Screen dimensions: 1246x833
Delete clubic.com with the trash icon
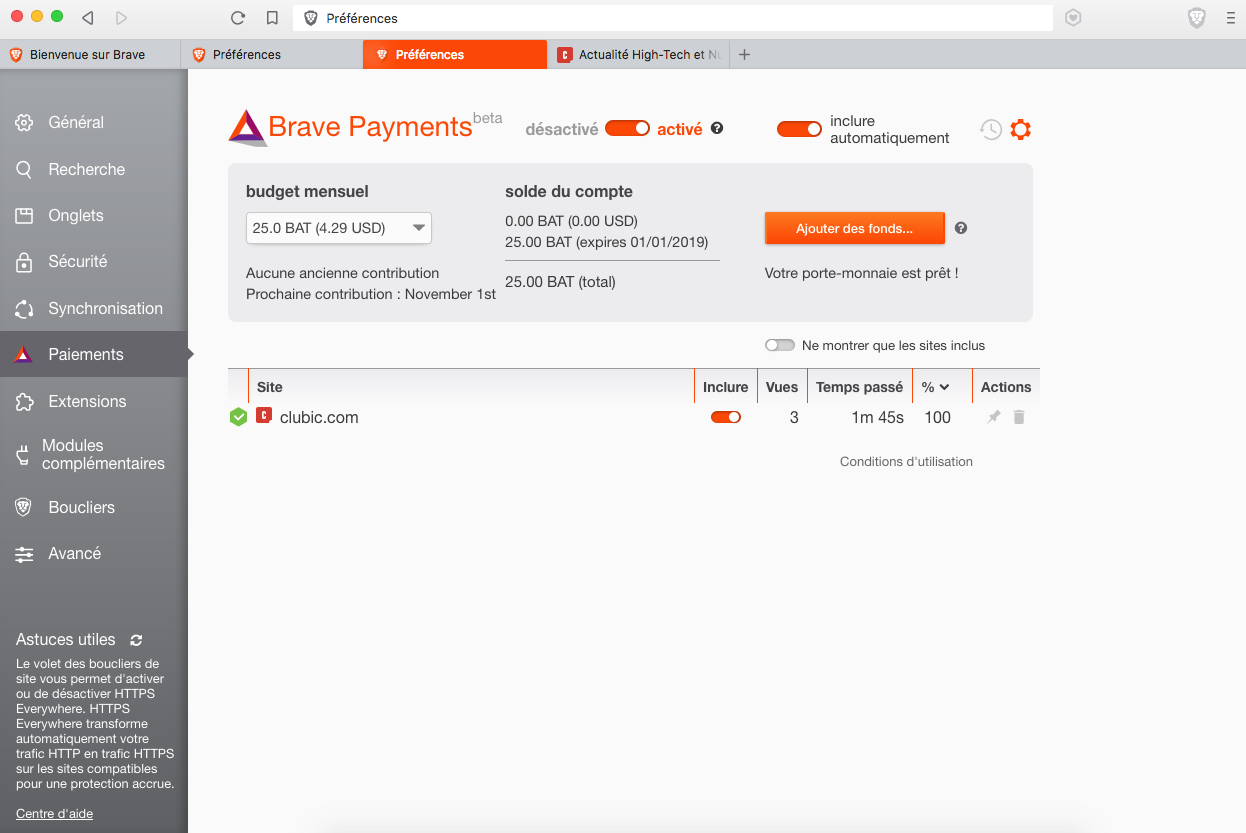1019,417
